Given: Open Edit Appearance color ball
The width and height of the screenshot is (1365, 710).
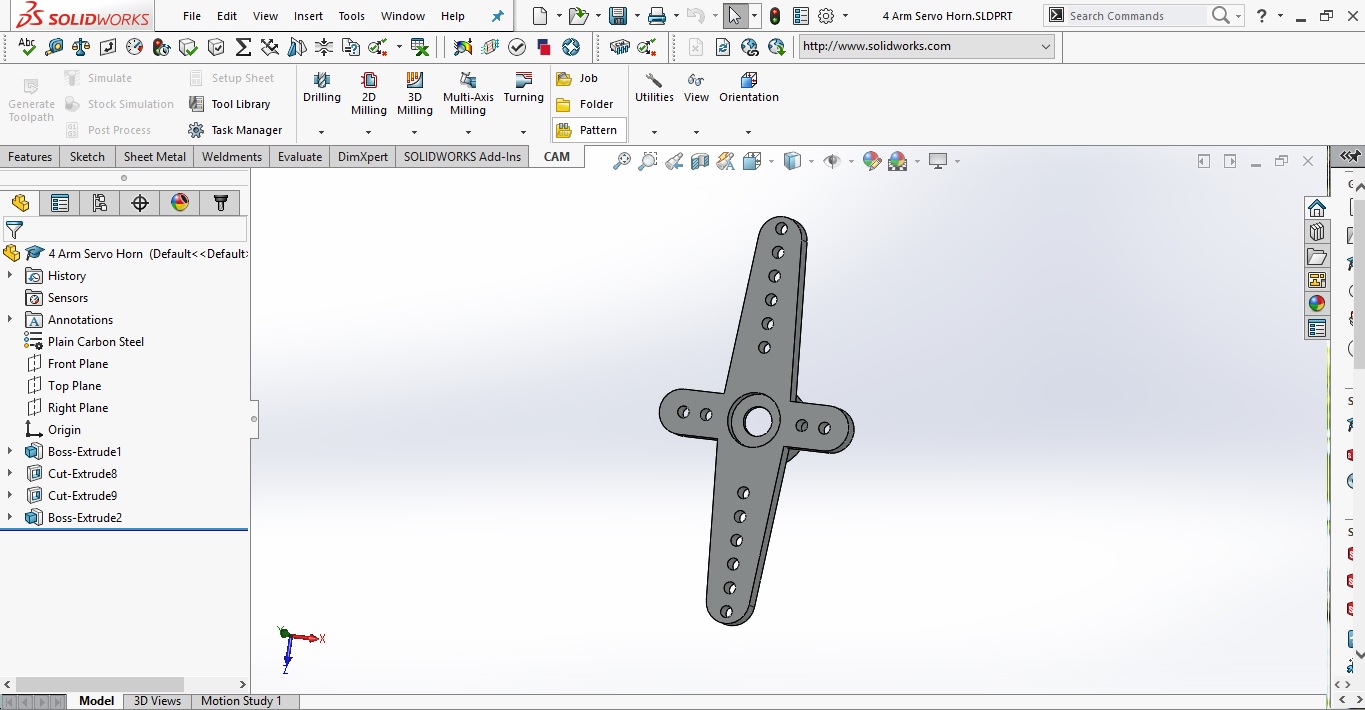Looking at the screenshot, I should coord(871,161).
